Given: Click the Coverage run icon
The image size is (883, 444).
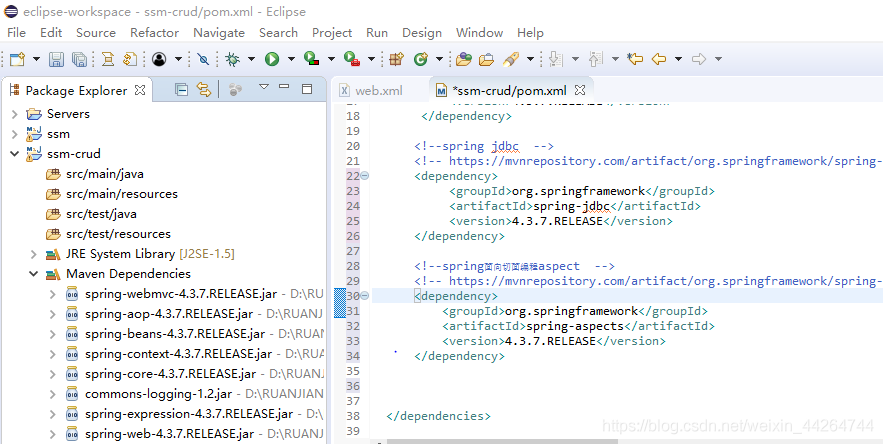Looking at the screenshot, I should coord(311,59).
